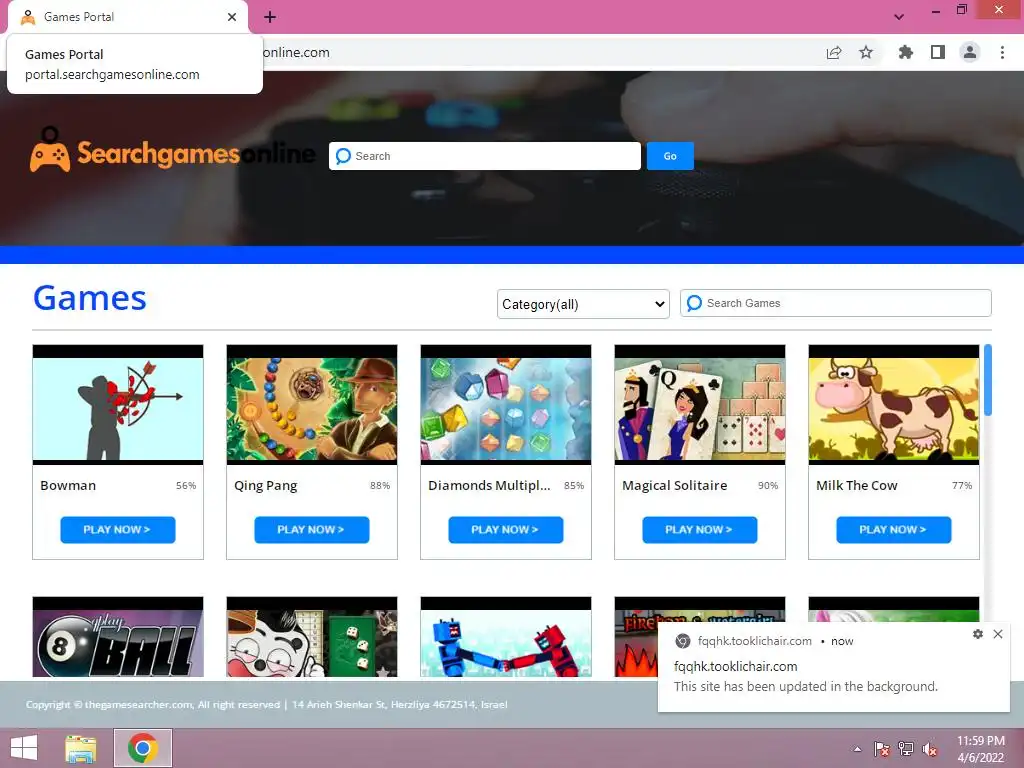
Task: Open the Chrome profile avatar
Action: 970,52
